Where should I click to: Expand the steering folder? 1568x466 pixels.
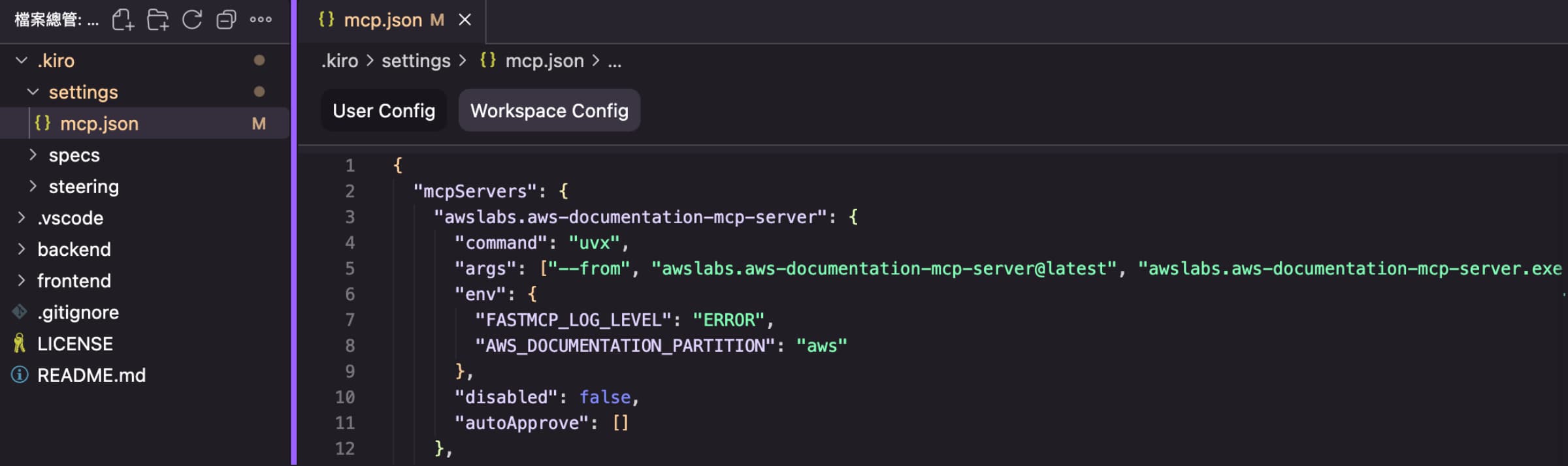click(33, 186)
